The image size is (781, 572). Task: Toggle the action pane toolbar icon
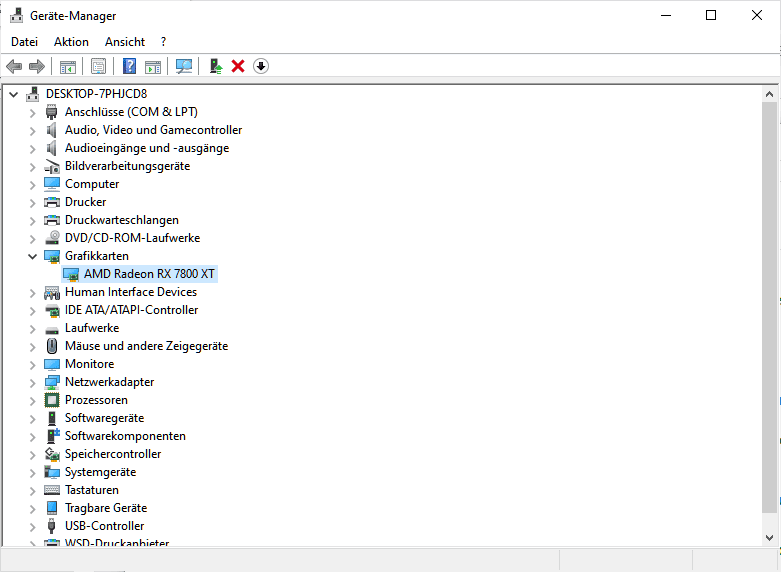click(153, 66)
